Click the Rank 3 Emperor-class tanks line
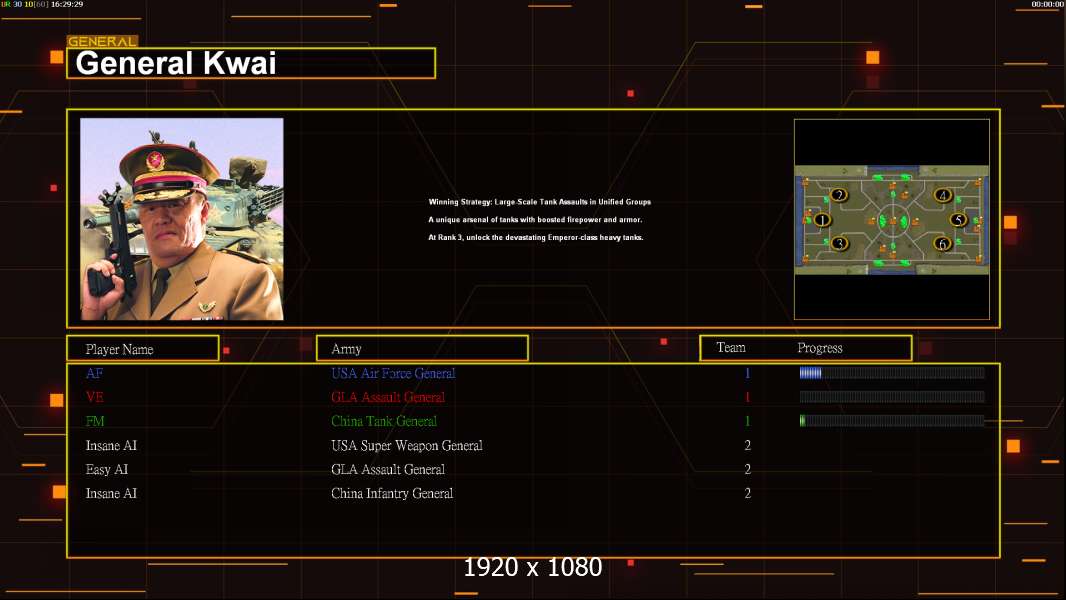Image resolution: width=1066 pixels, height=600 pixels. pos(536,237)
